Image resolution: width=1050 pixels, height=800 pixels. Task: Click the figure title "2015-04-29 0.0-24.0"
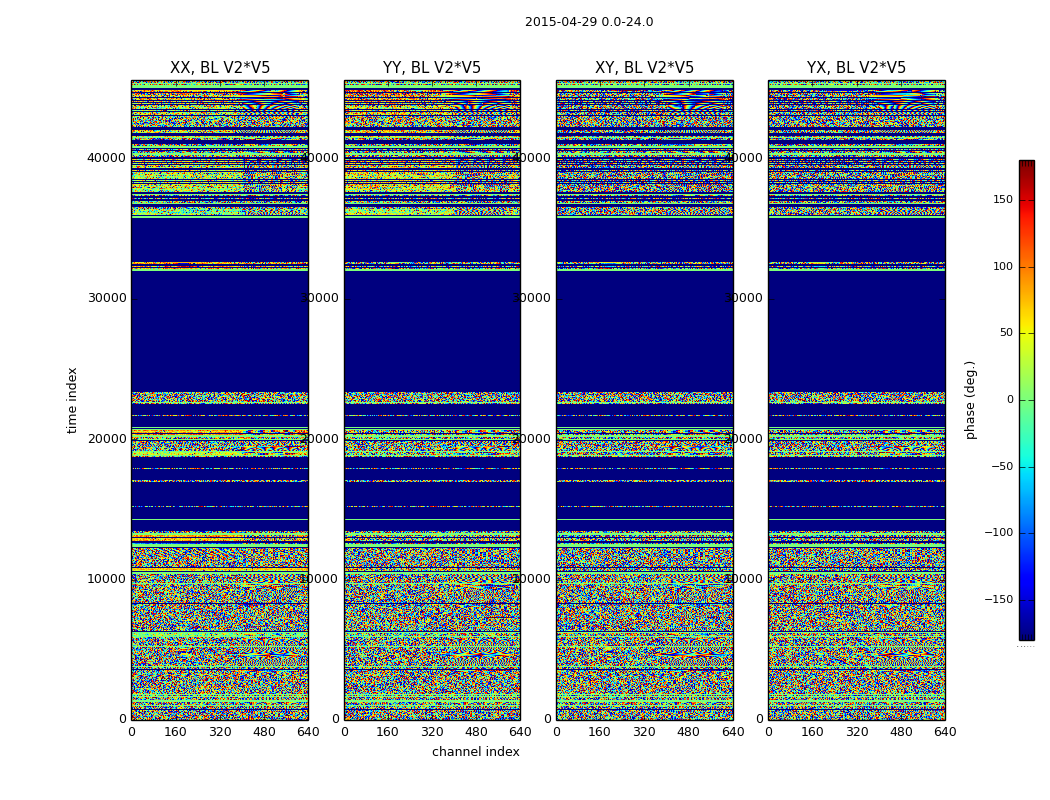tap(589, 22)
